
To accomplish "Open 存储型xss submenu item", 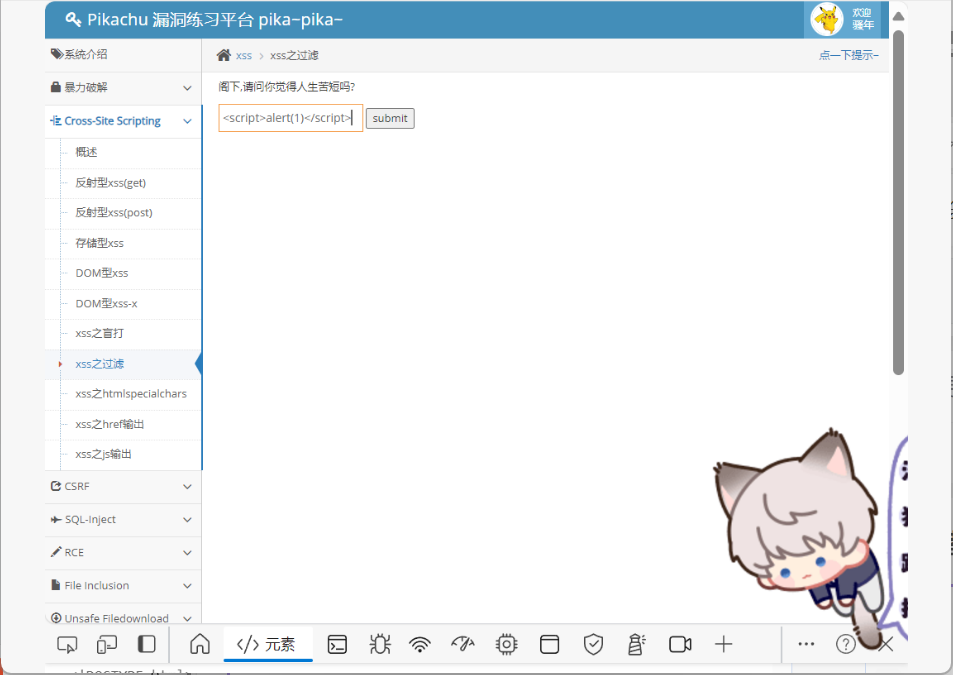I will click(100, 243).
